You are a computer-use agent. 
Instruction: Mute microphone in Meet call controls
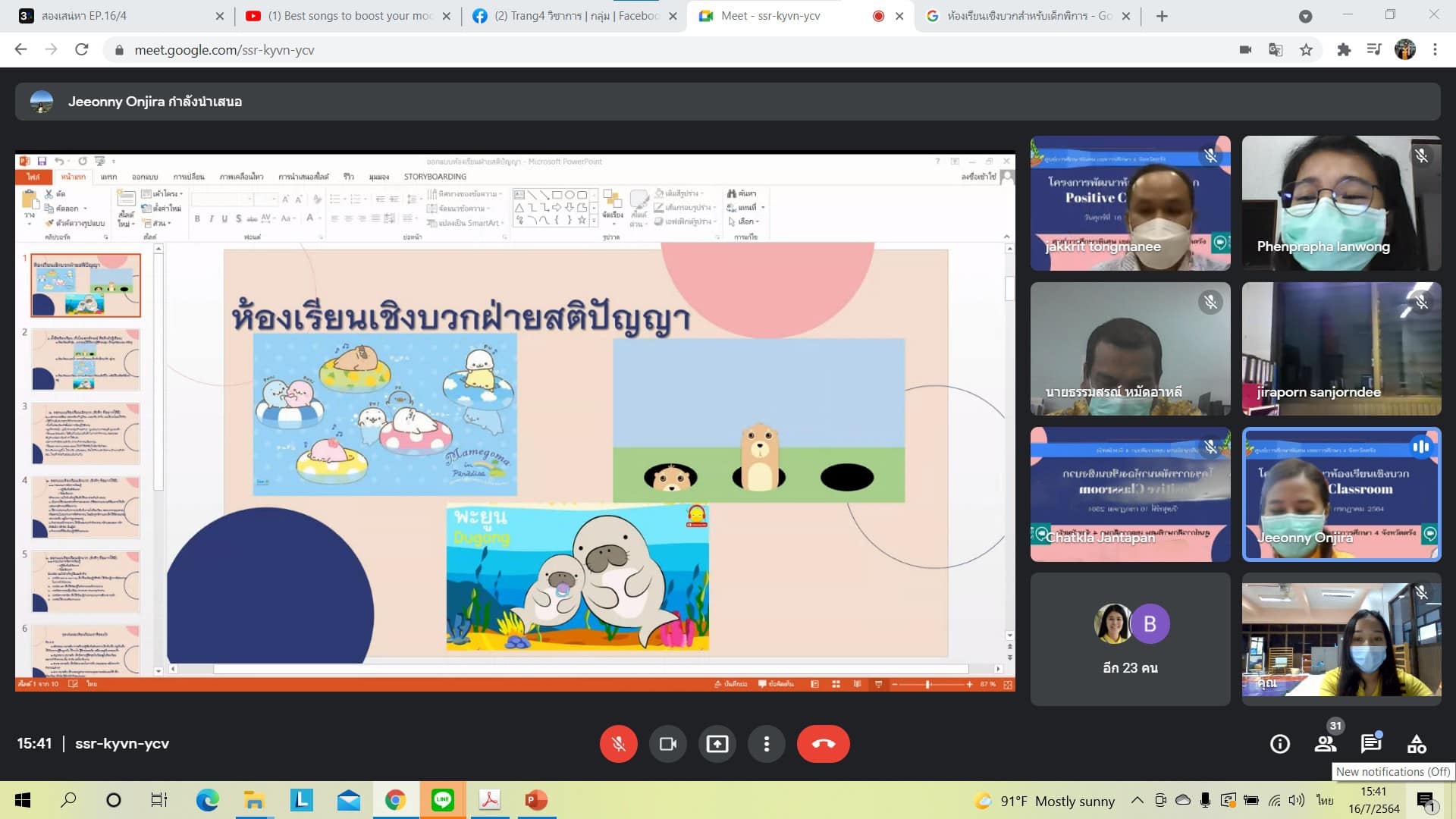[618, 744]
